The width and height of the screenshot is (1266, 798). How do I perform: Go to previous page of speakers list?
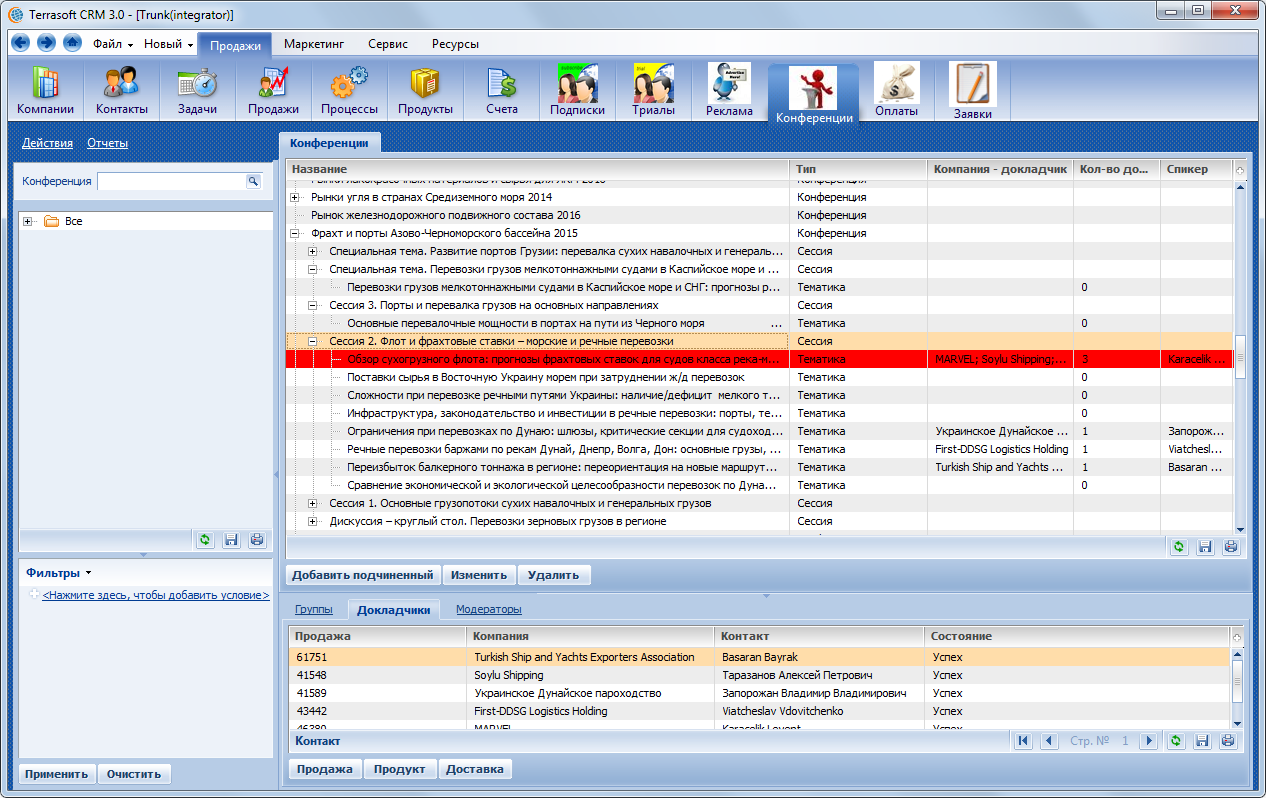(x=1049, y=741)
